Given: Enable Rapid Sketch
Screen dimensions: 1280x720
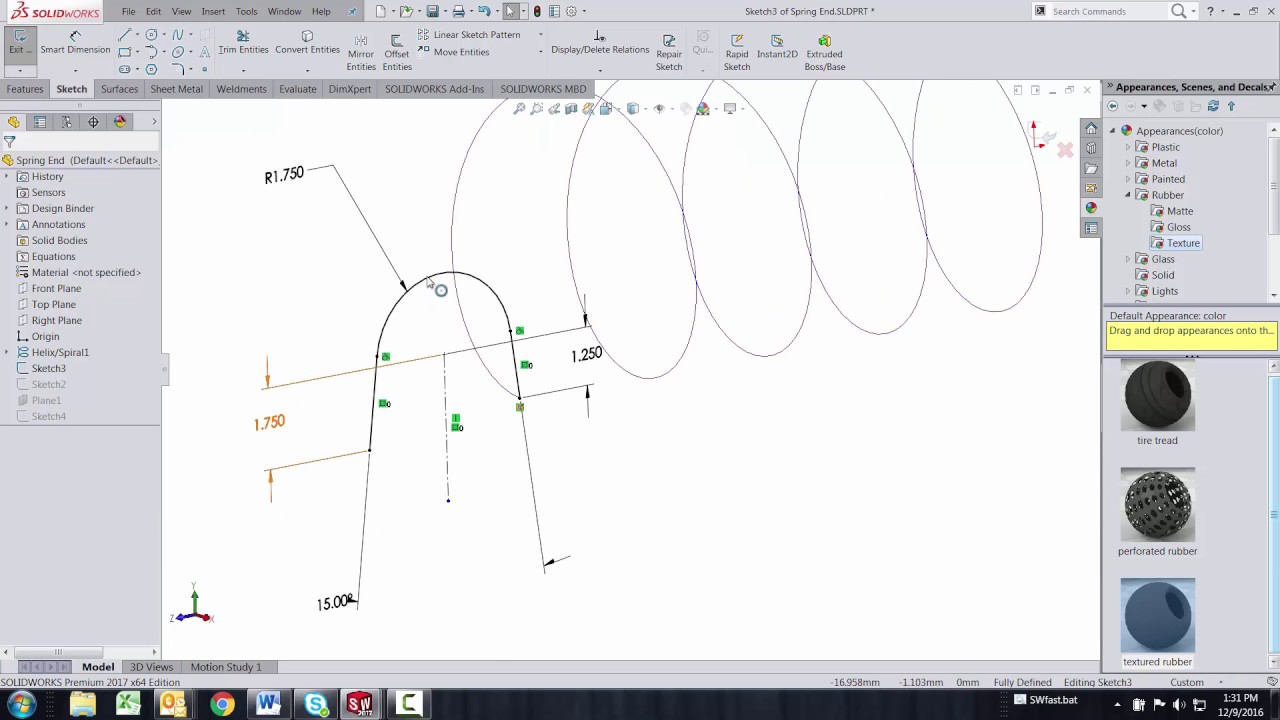Looking at the screenshot, I should [737, 52].
